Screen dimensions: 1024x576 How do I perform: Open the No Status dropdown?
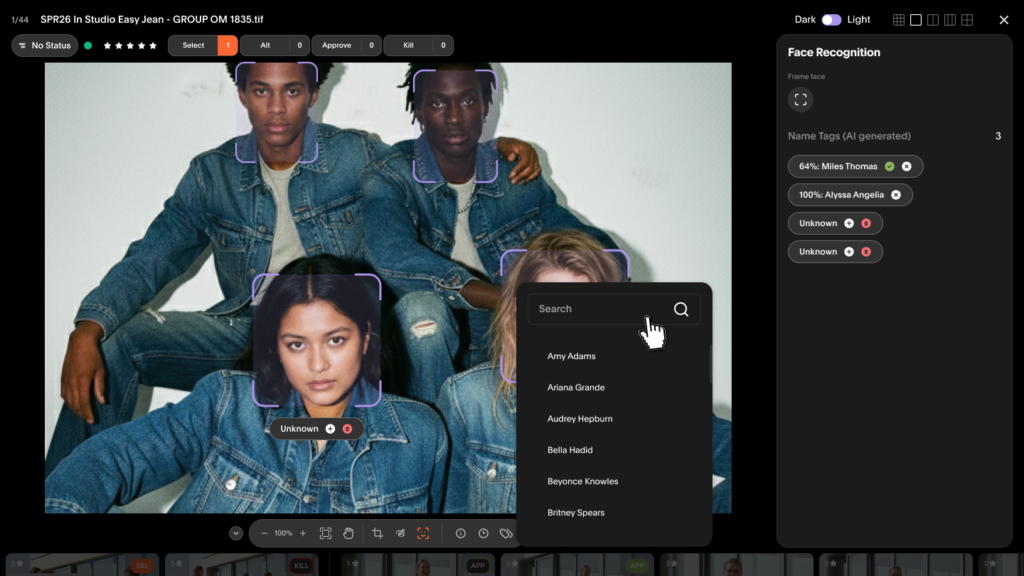[x=45, y=46]
